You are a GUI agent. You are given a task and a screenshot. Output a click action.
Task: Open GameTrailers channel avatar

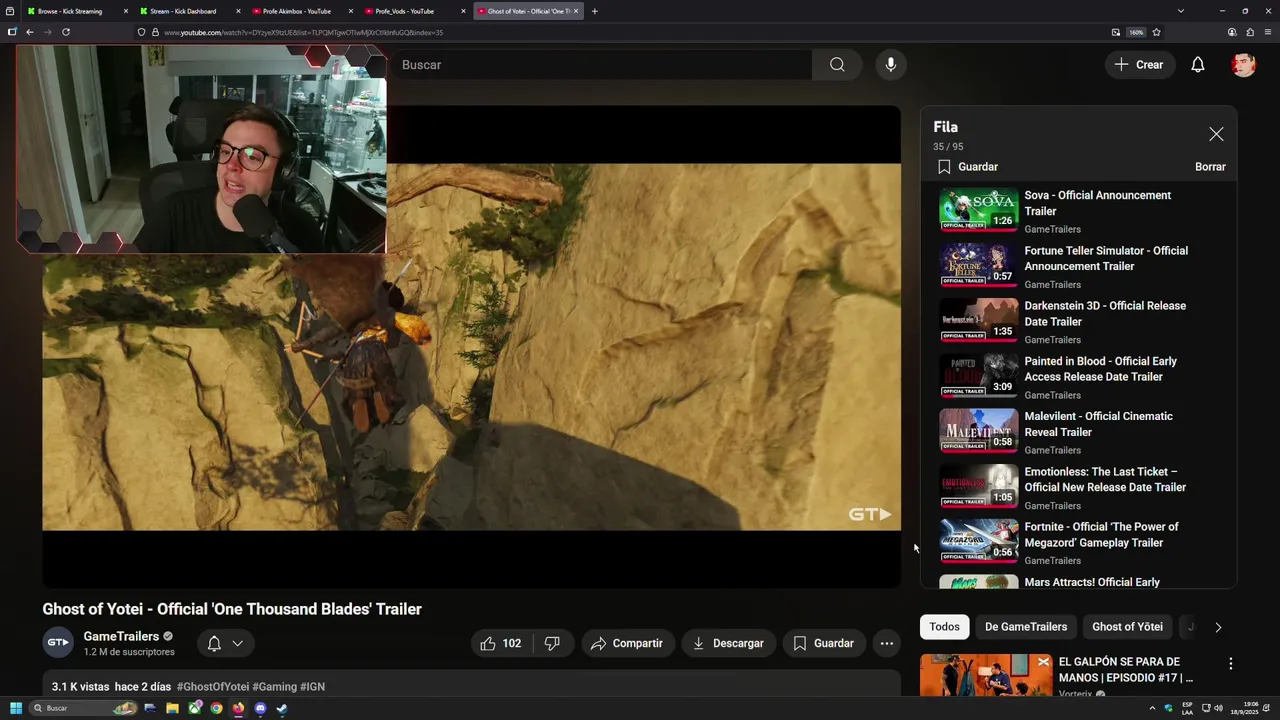(x=58, y=642)
